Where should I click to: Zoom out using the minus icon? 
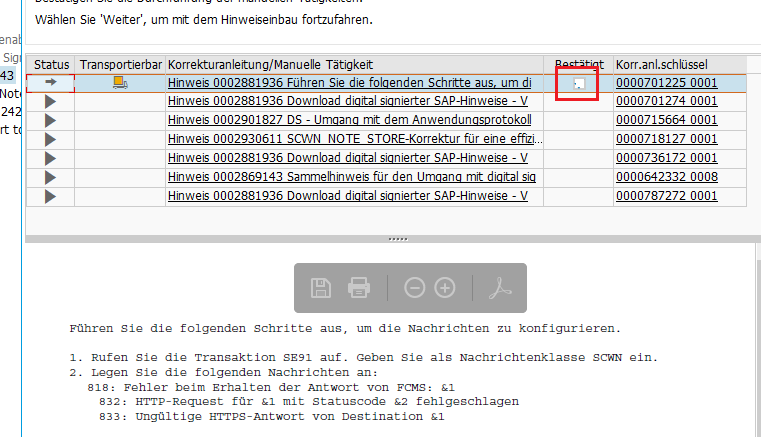[415, 288]
